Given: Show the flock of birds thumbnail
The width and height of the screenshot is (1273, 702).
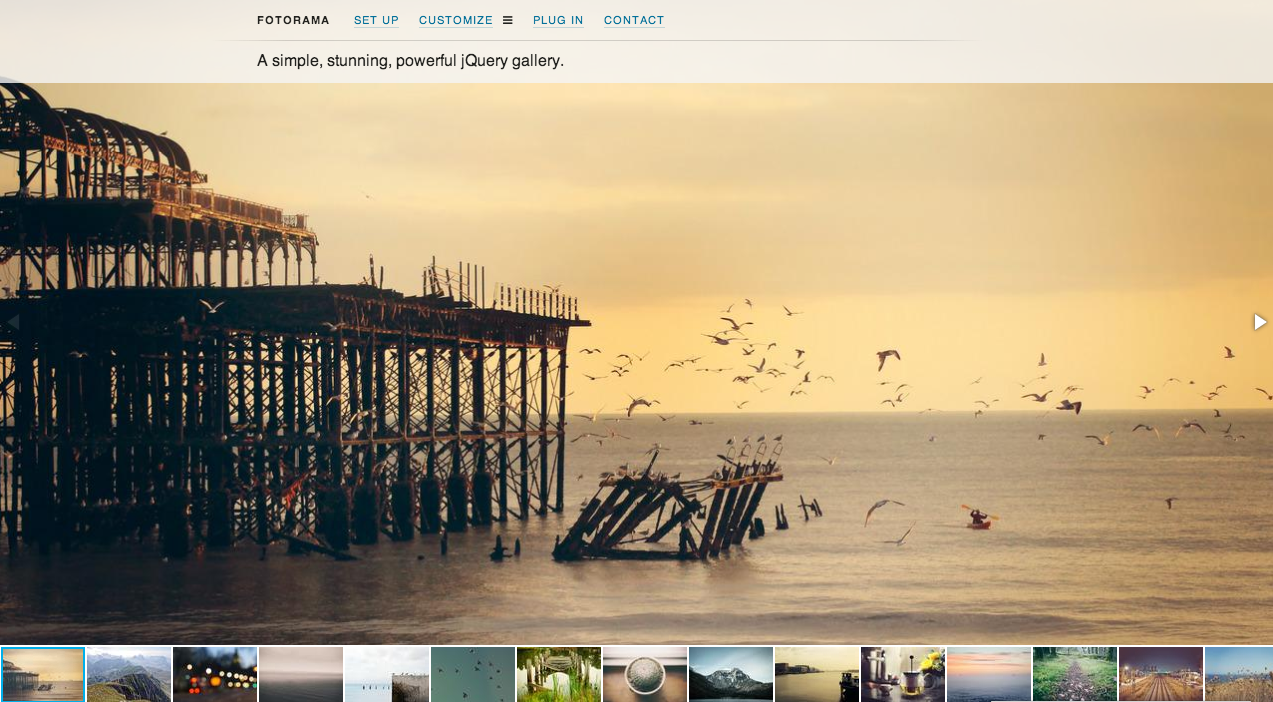Looking at the screenshot, I should tap(473, 673).
